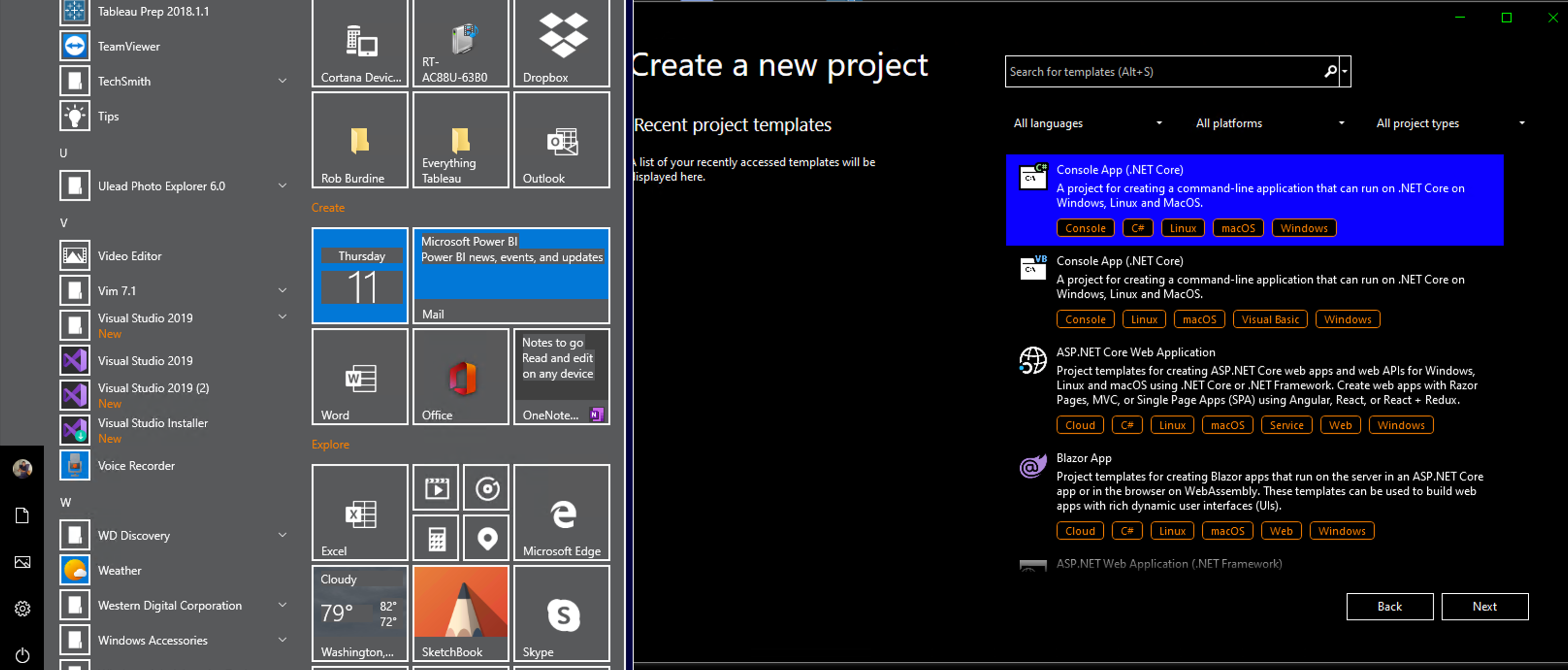Click the Back button

(x=1389, y=606)
